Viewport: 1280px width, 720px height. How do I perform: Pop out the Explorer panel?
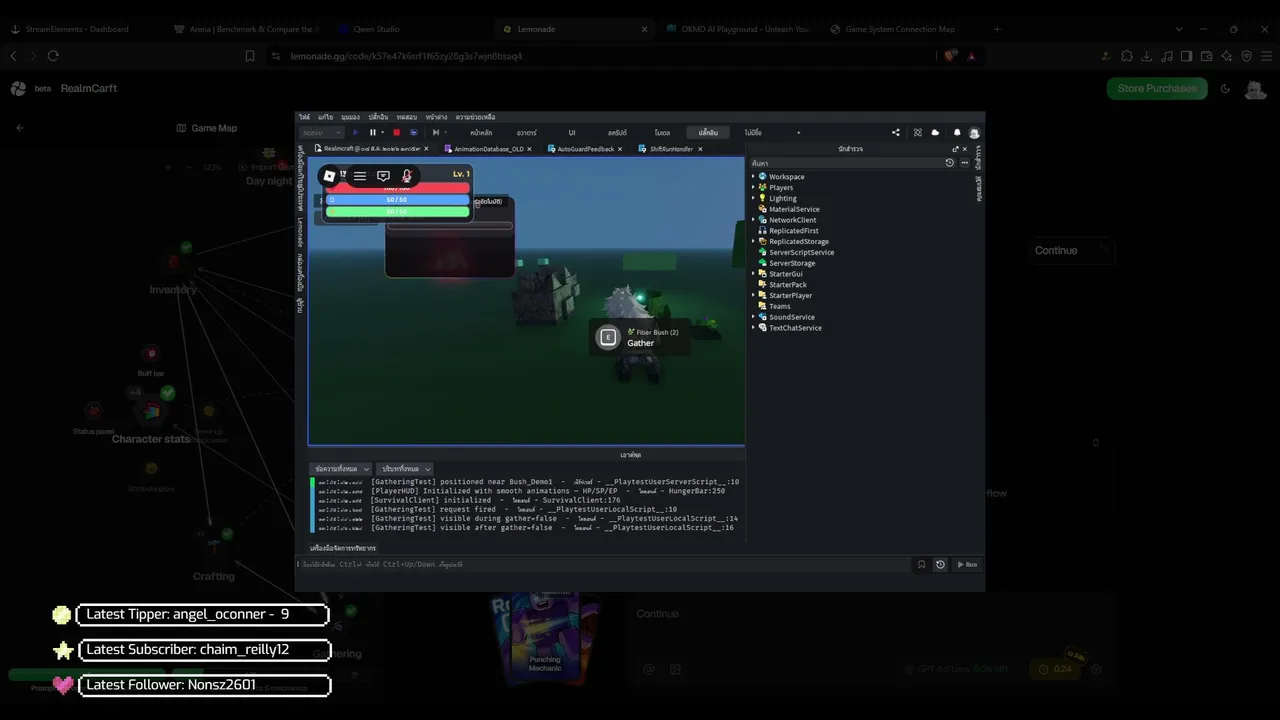click(955, 149)
